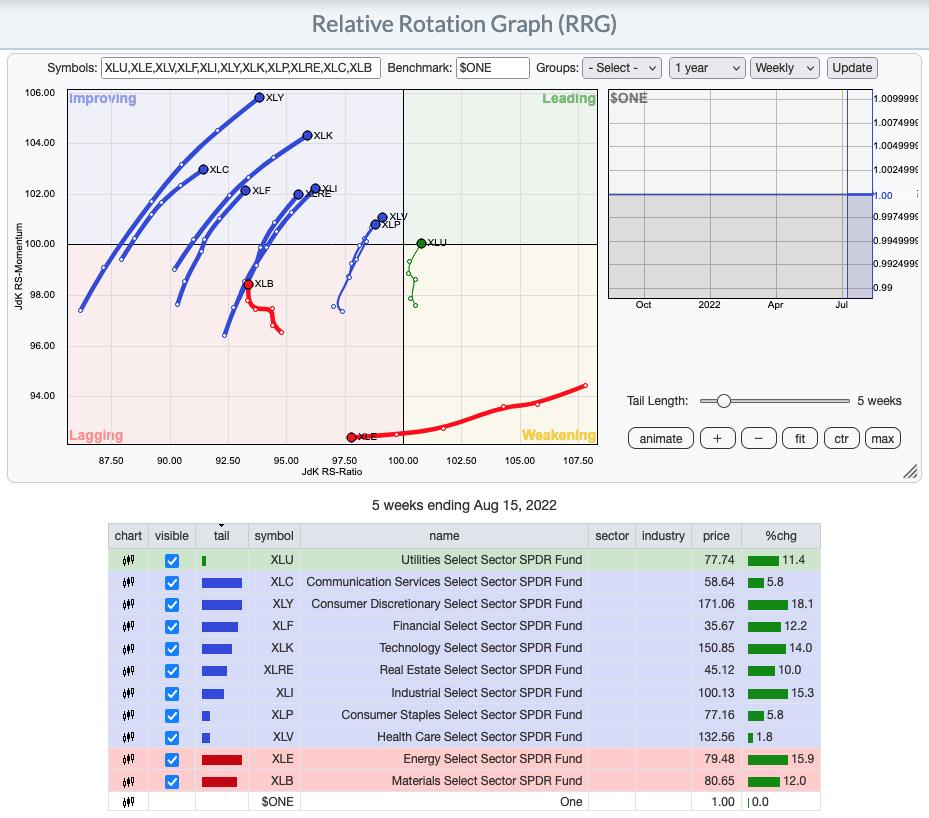Sort table by tail column header
This screenshot has height=818, width=929.
[222, 536]
